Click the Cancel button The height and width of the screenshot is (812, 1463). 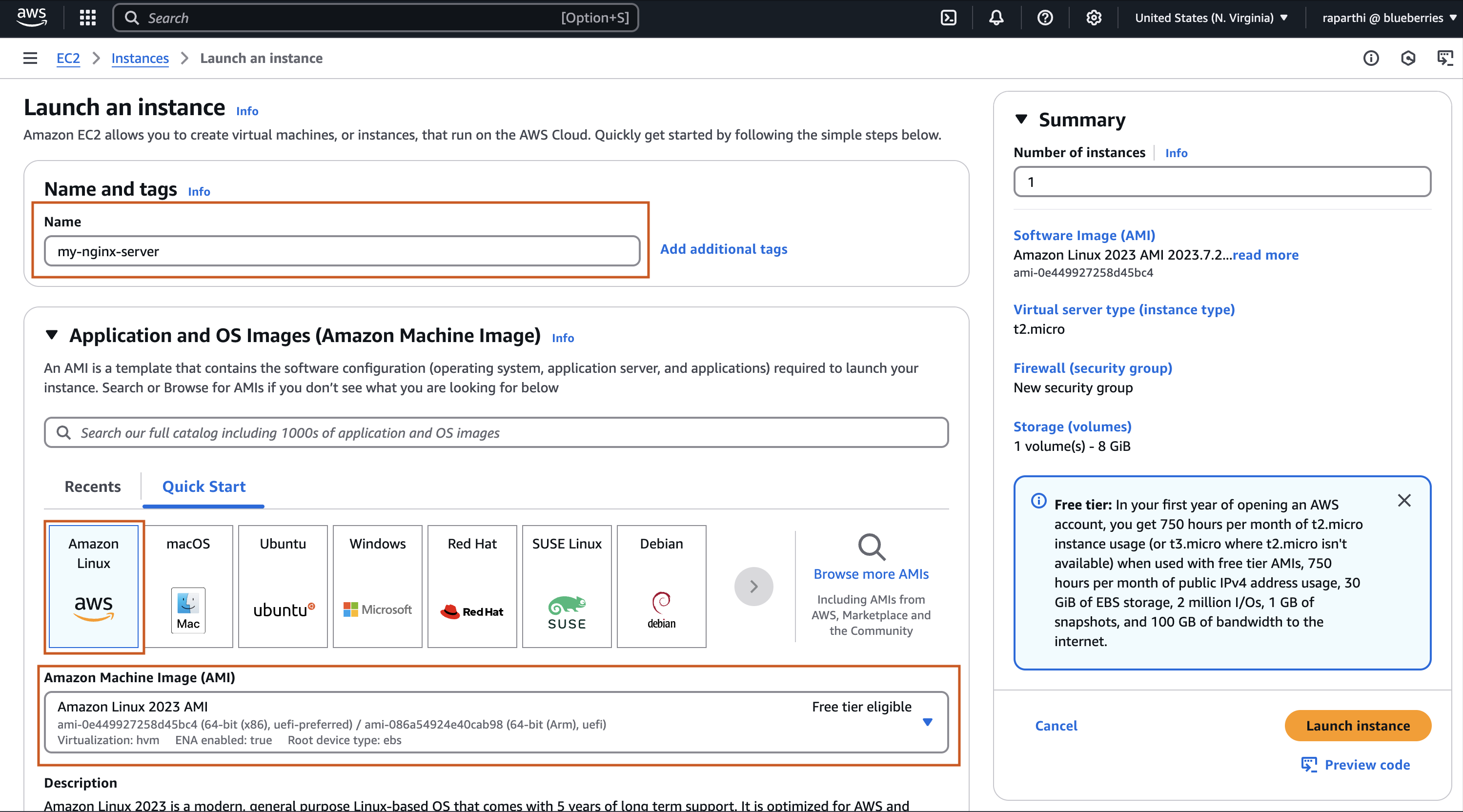(1056, 725)
